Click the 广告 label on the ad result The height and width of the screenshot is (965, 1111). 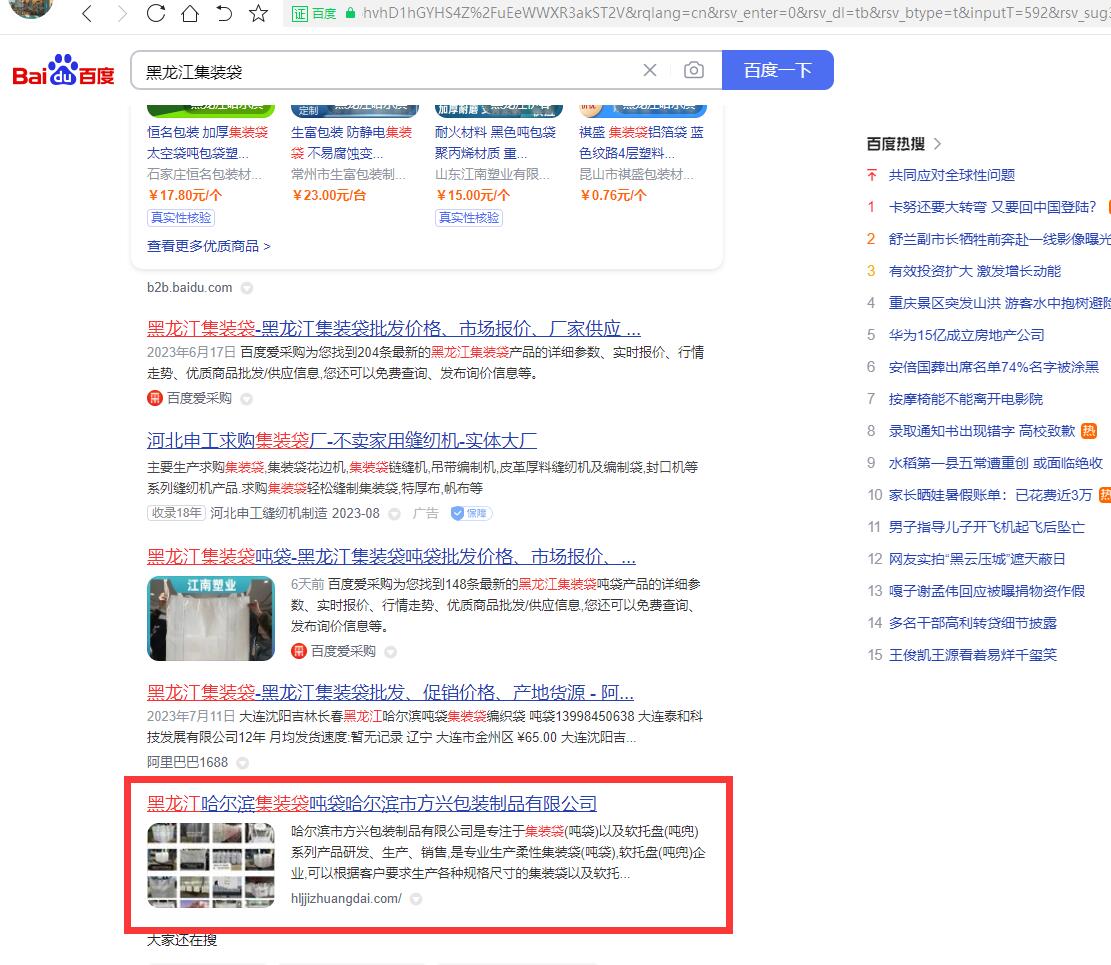pos(426,513)
